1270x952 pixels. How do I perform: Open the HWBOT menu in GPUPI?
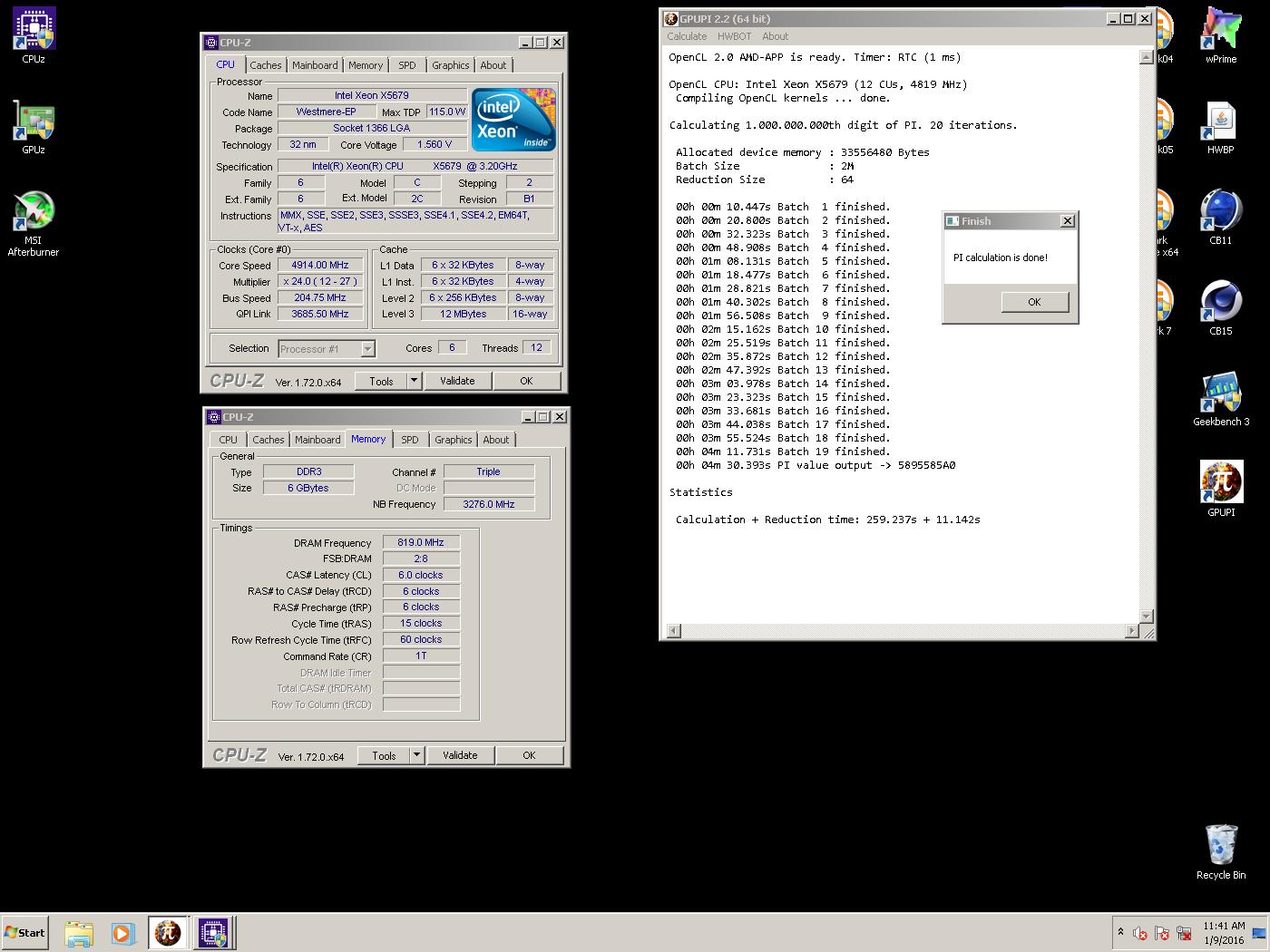tap(734, 36)
